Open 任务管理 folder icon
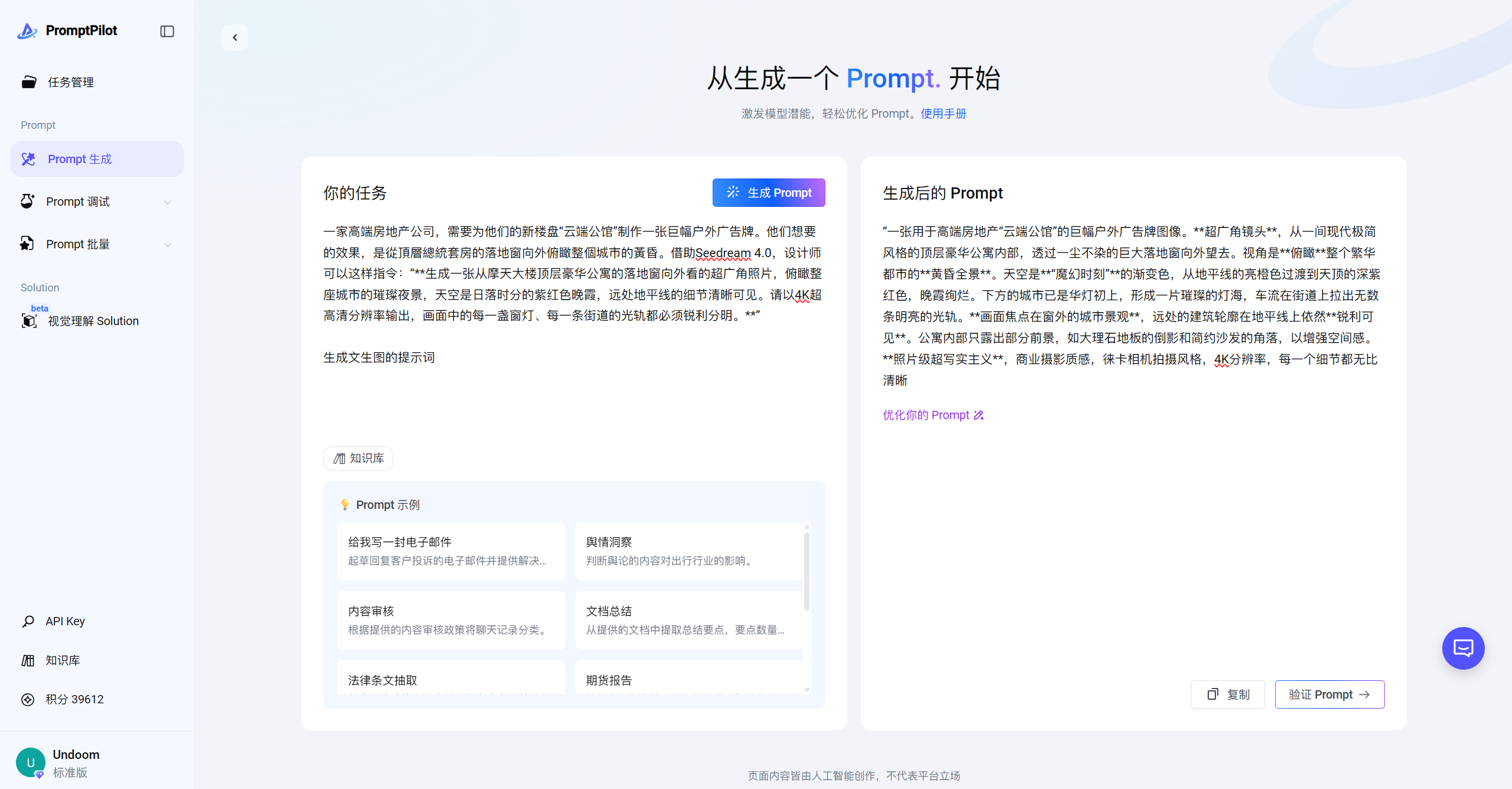The image size is (1512, 789). pyautogui.click(x=29, y=82)
